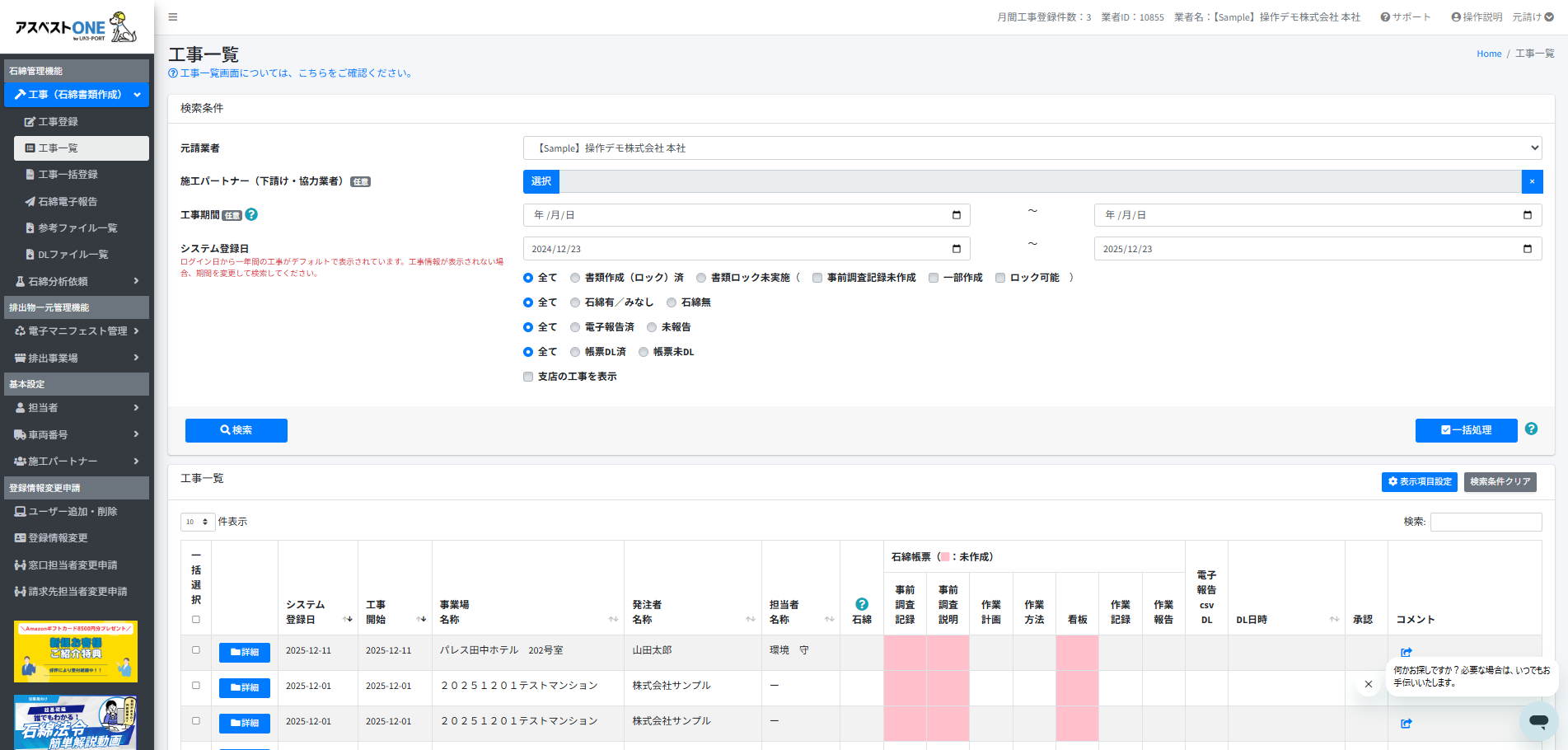The image size is (1568, 750).
Task: Open the chat support bubble icon
Action: (1538, 720)
